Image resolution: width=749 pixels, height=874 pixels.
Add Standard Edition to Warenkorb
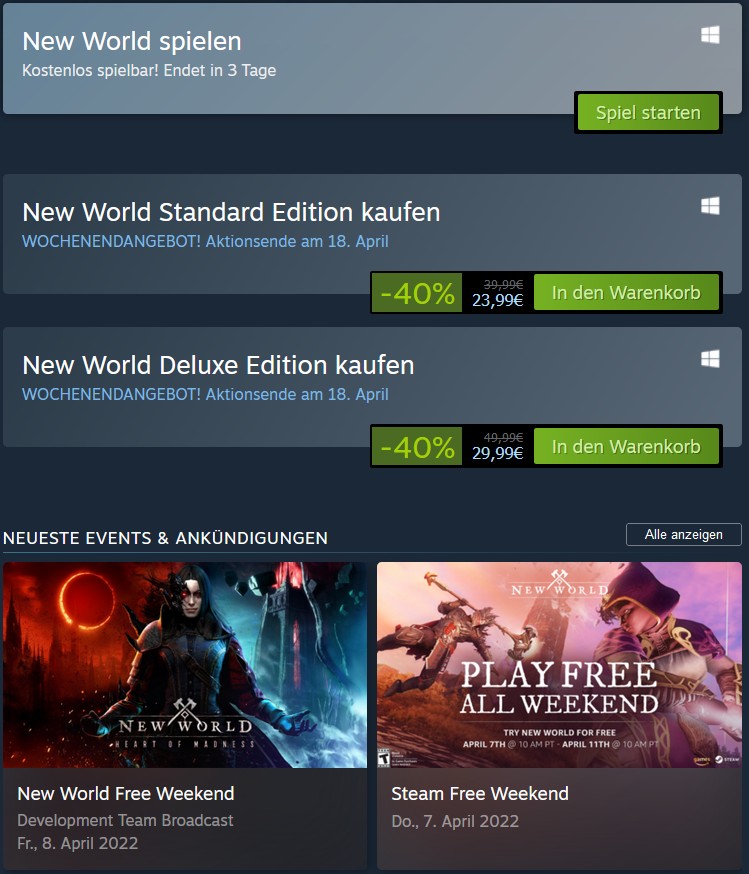click(x=626, y=293)
